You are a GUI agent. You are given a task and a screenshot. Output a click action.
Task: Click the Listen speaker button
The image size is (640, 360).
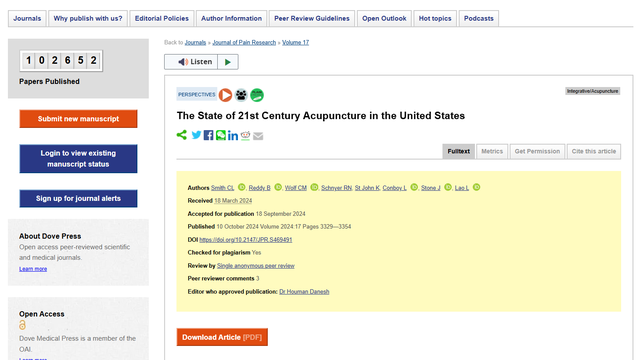(191, 62)
